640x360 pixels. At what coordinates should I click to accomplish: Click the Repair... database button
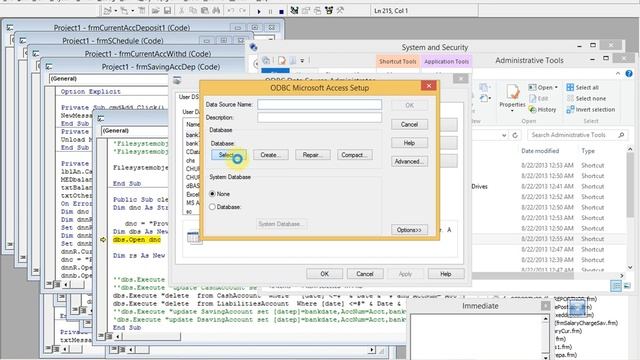click(x=313, y=155)
